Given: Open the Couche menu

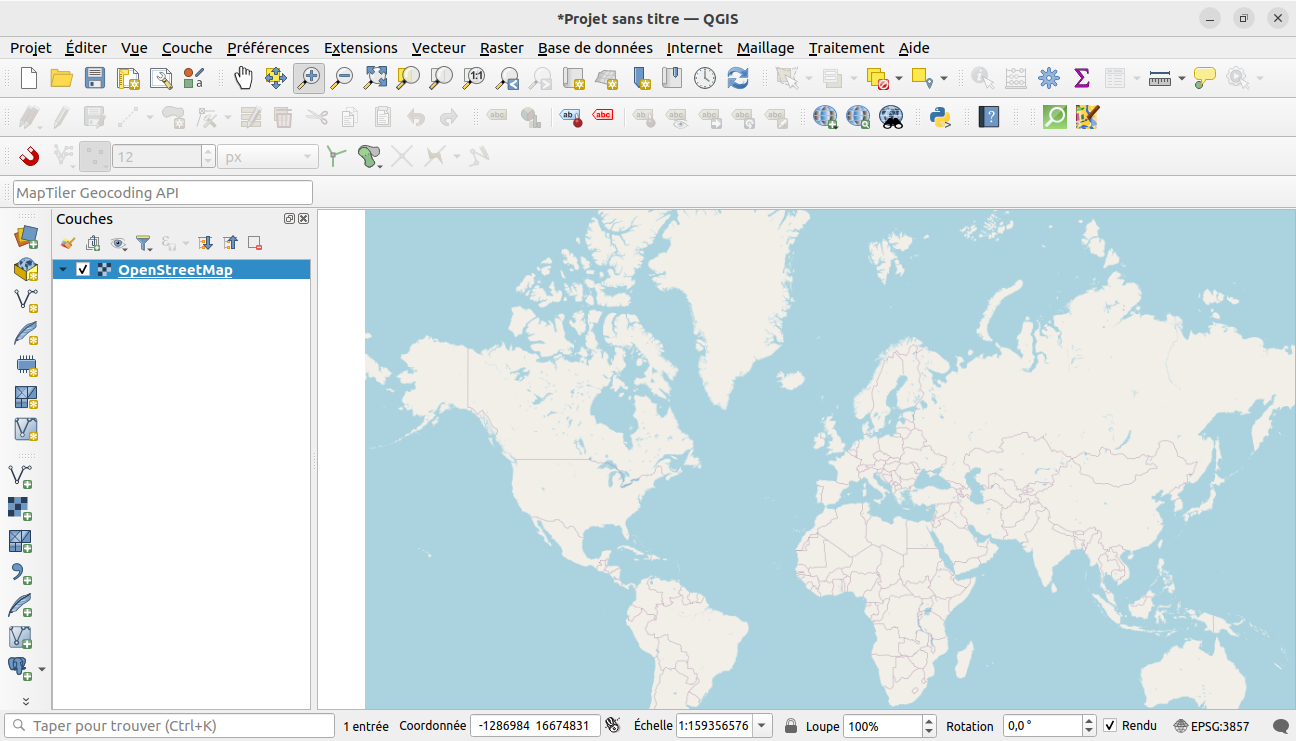Looking at the screenshot, I should click(187, 48).
